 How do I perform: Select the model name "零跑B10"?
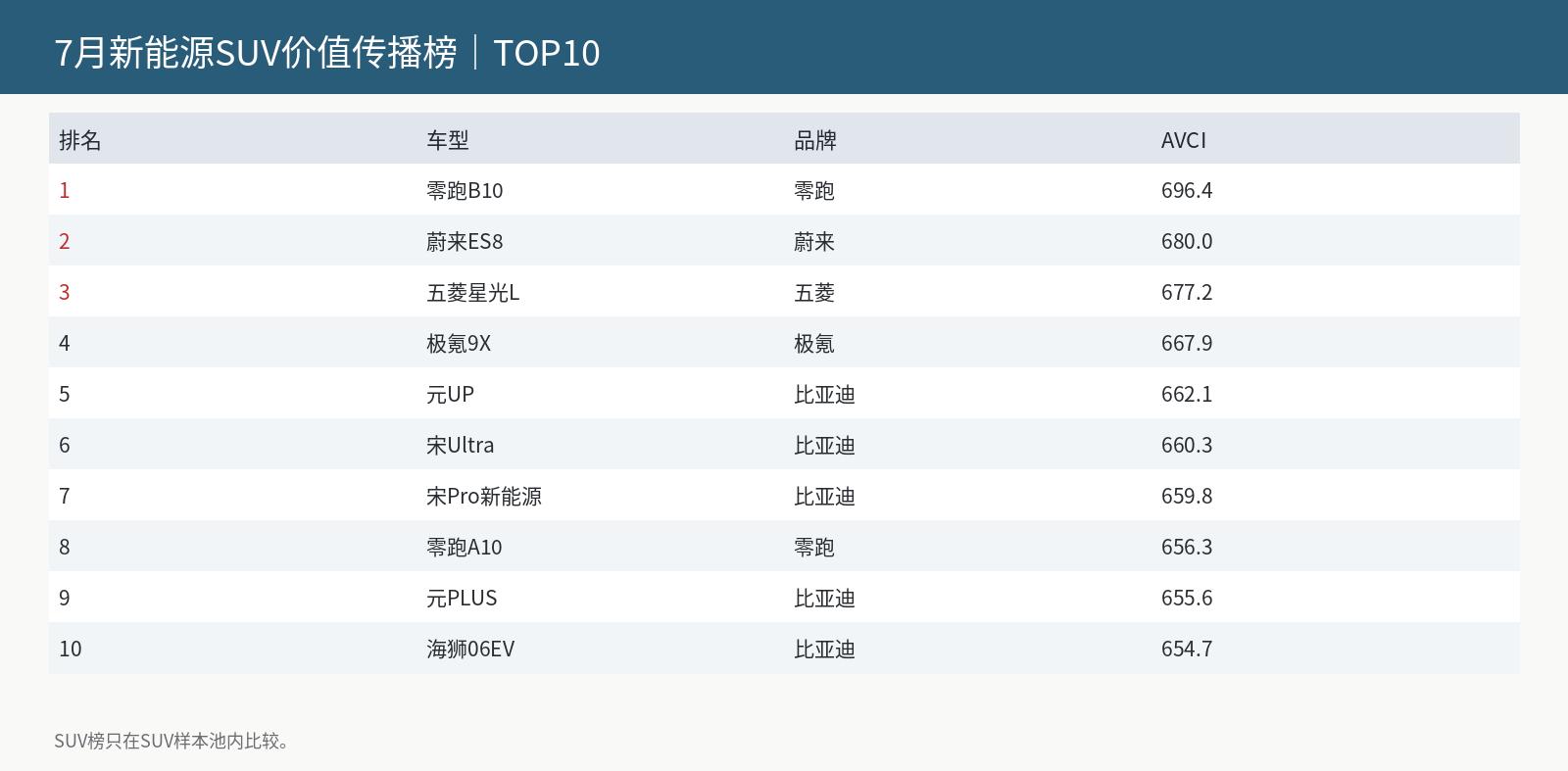(465, 190)
